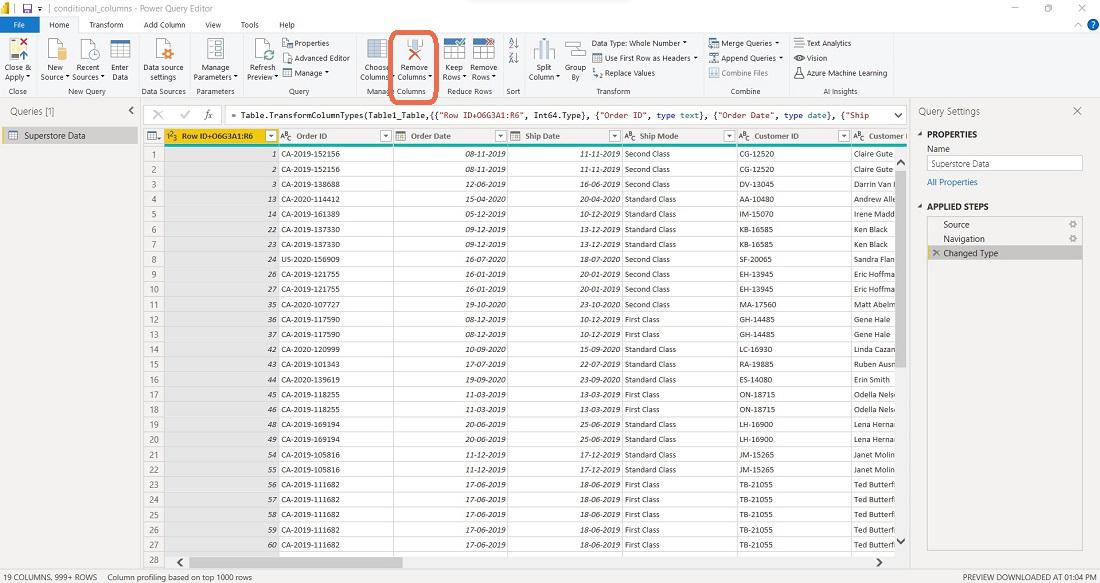The height and width of the screenshot is (583, 1100).
Task: Click the horizontal scrollbar thumb
Action: point(295,563)
